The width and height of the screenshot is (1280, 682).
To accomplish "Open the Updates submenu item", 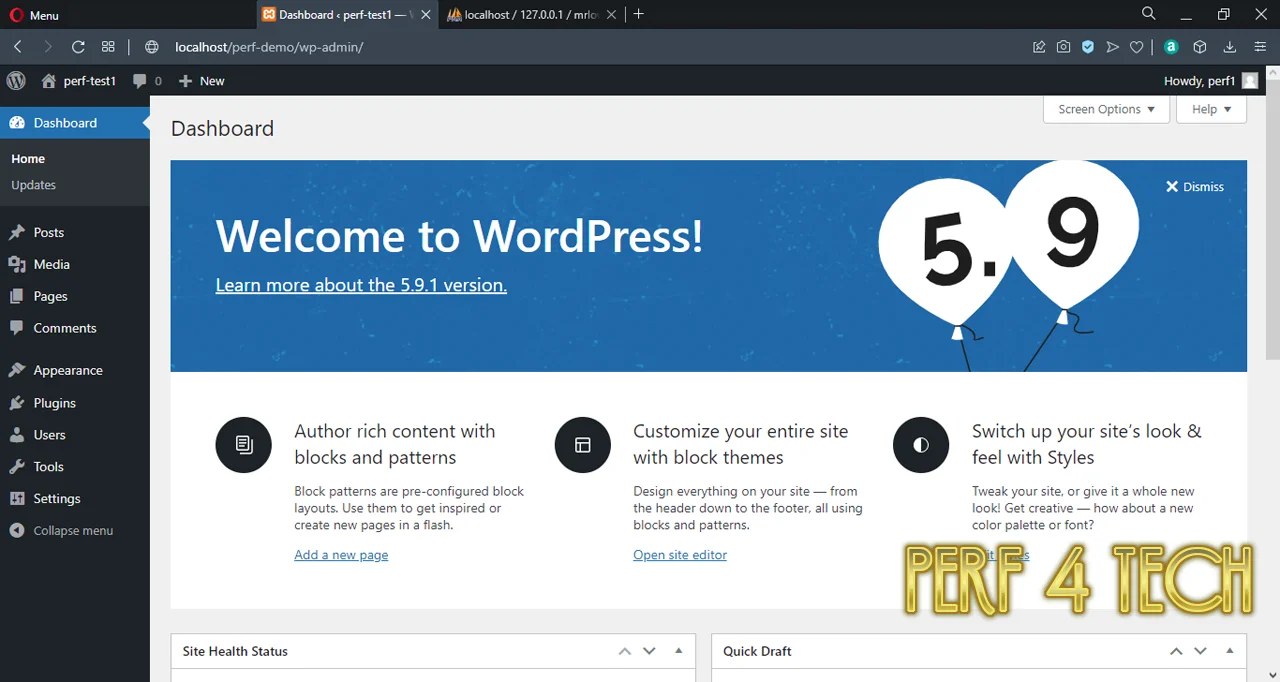I will (x=33, y=185).
